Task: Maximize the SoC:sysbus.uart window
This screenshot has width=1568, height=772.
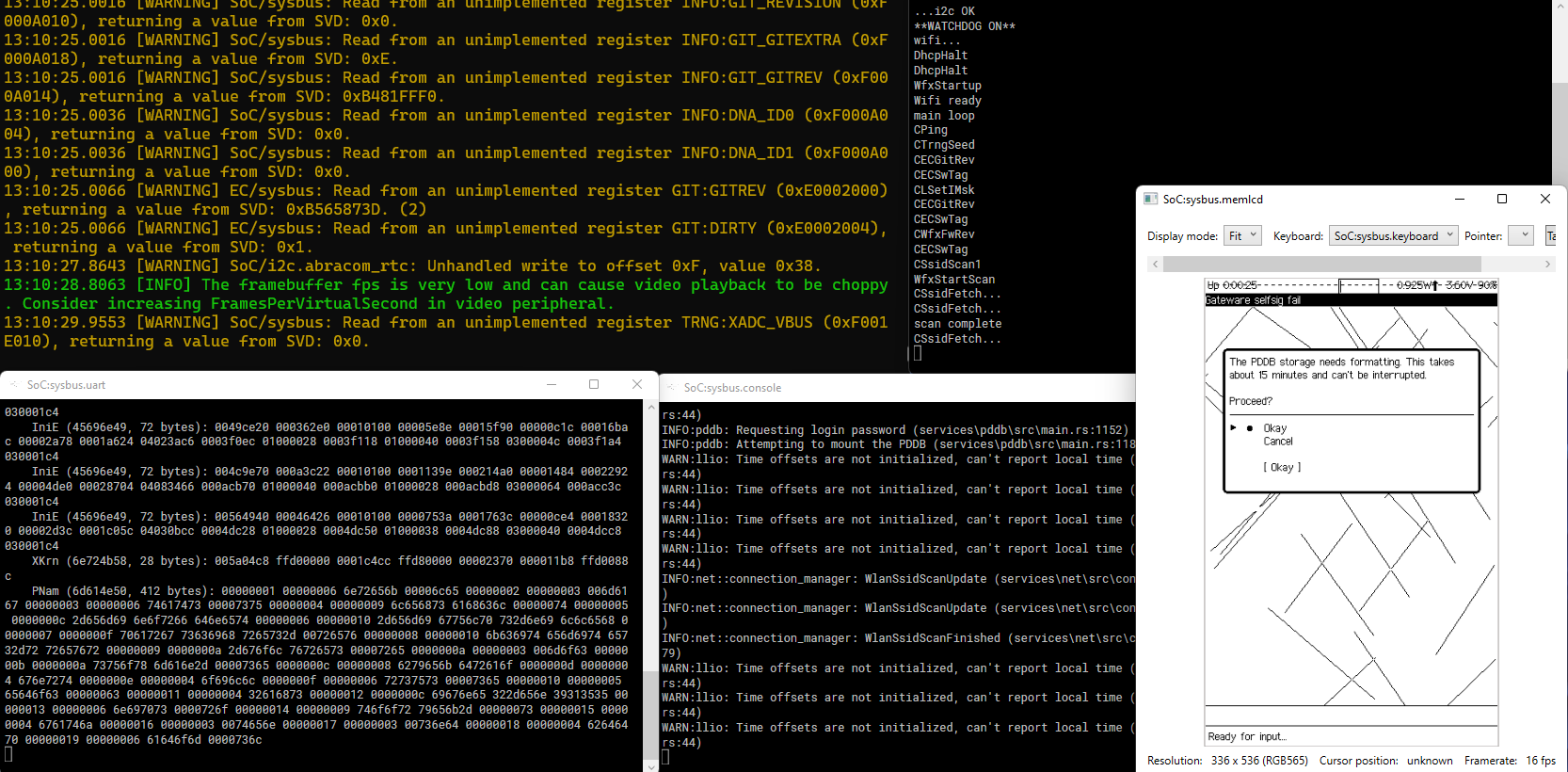Action: click(594, 384)
